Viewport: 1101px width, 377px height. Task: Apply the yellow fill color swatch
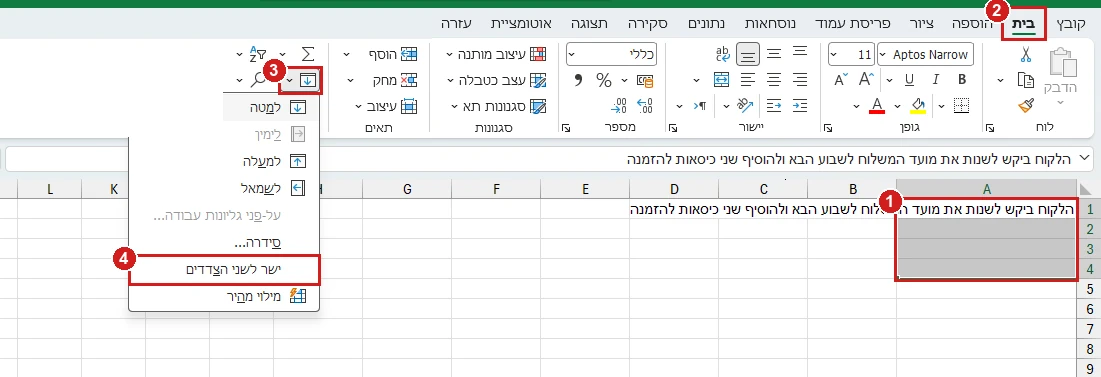click(918, 105)
